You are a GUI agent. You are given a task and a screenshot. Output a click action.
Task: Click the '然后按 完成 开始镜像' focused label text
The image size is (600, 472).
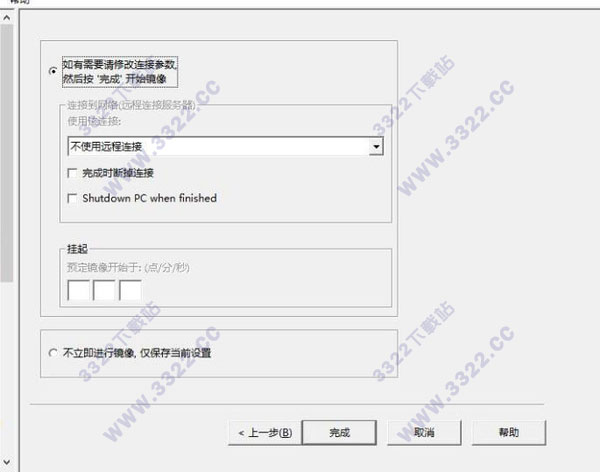(x=114, y=79)
